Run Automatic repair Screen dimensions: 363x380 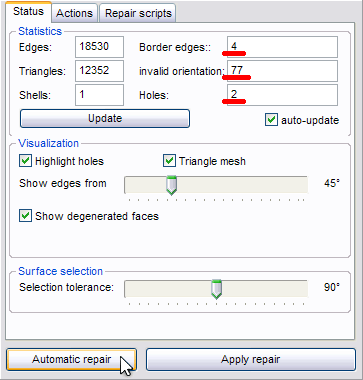(x=71, y=359)
